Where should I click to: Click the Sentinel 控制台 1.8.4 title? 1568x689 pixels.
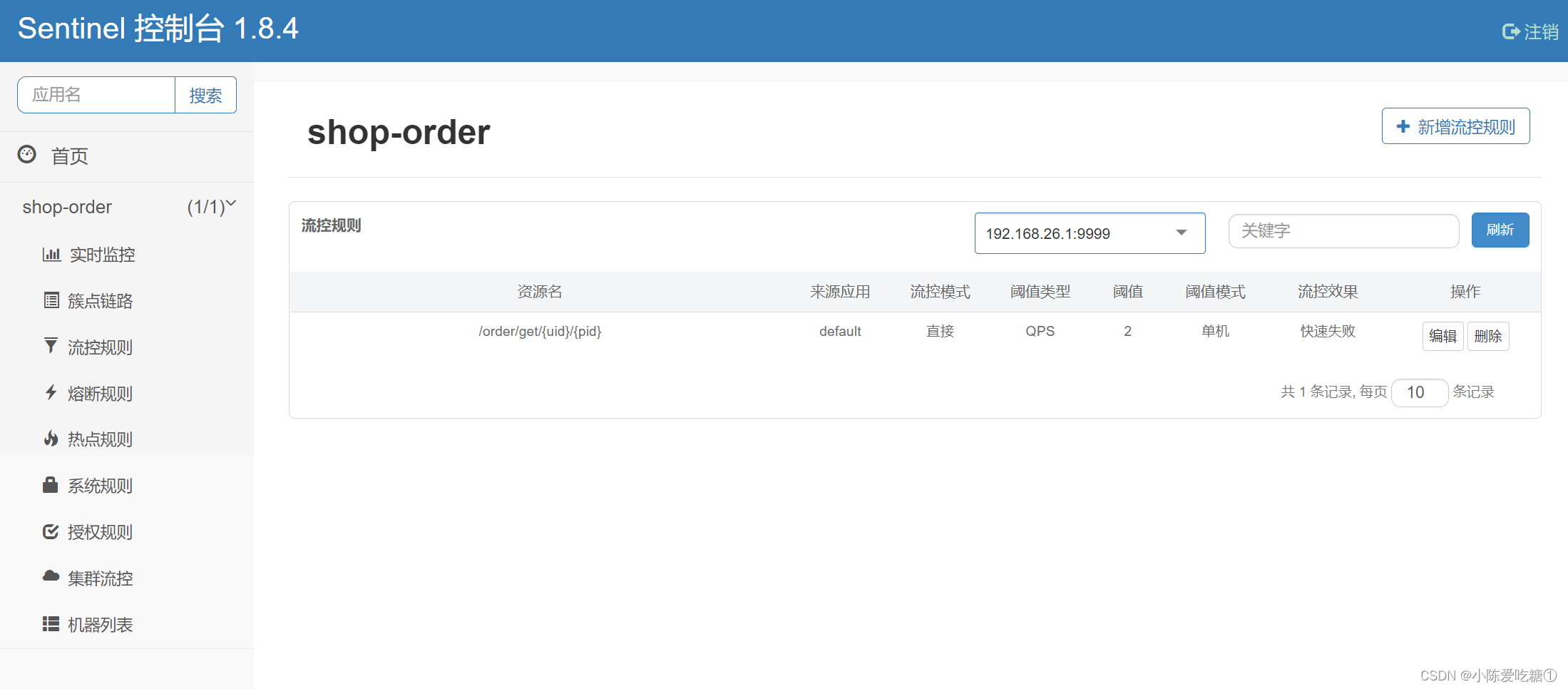click(x=158, y=29)
